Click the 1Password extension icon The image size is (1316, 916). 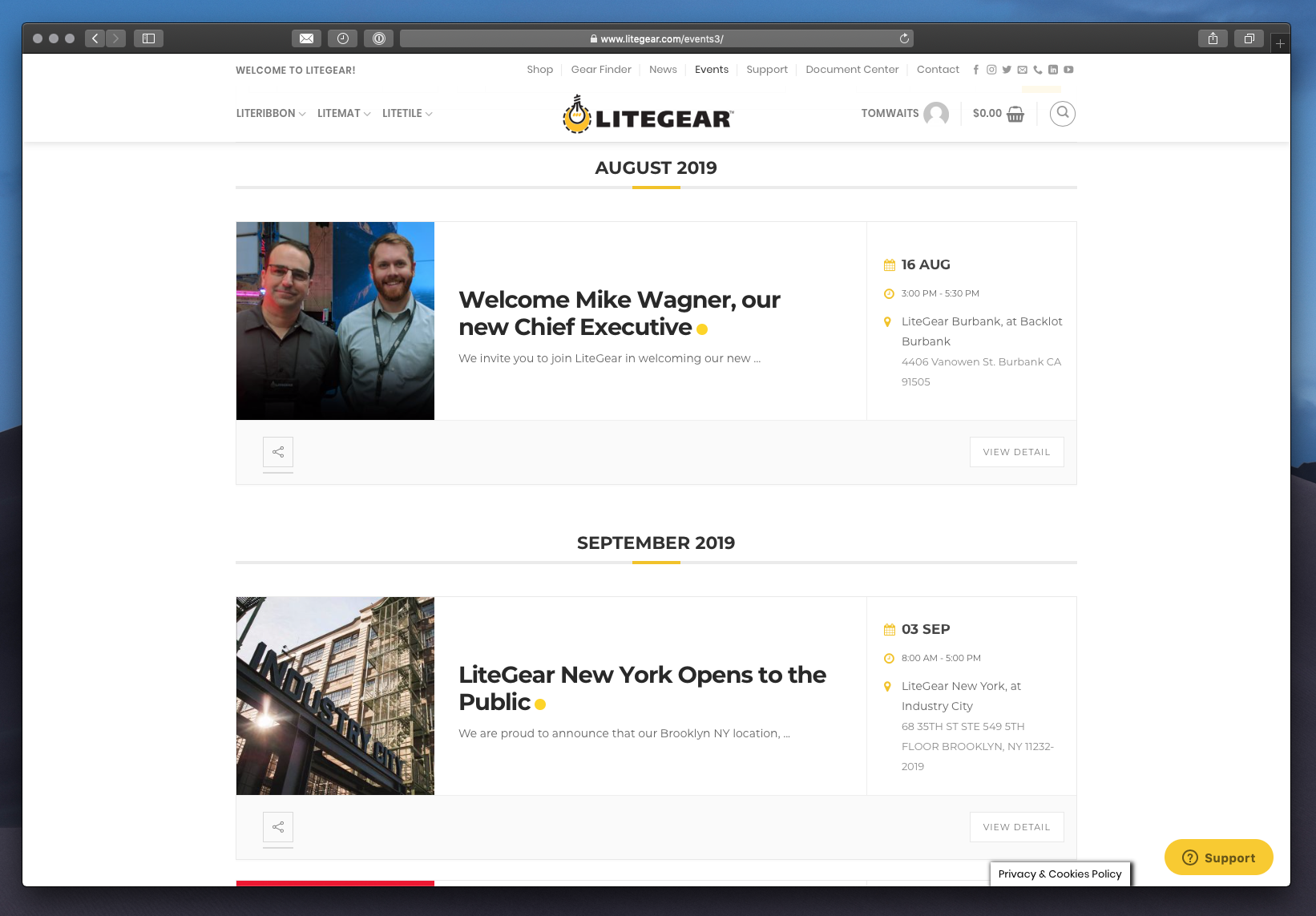pos(379,38)
